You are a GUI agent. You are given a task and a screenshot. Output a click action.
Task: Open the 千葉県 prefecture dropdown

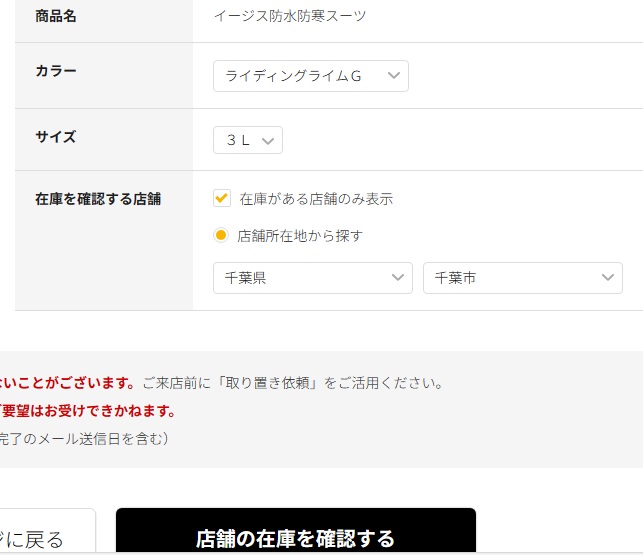[x=313, y=278]
